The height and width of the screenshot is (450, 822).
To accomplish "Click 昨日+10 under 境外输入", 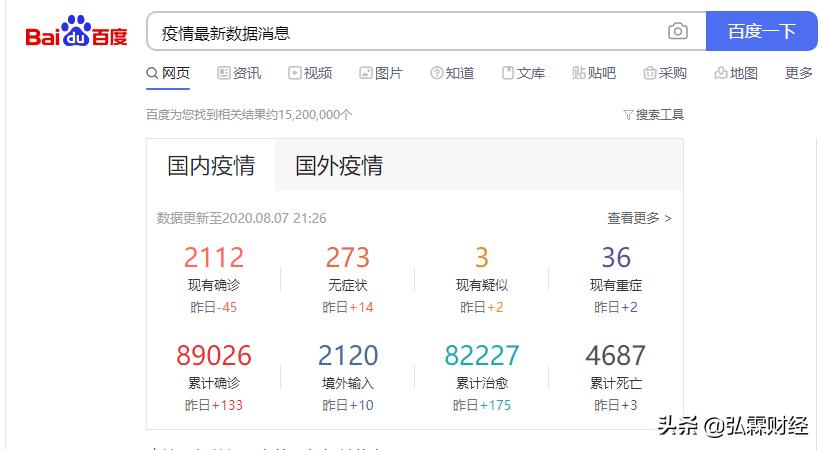I will [348, 405].
